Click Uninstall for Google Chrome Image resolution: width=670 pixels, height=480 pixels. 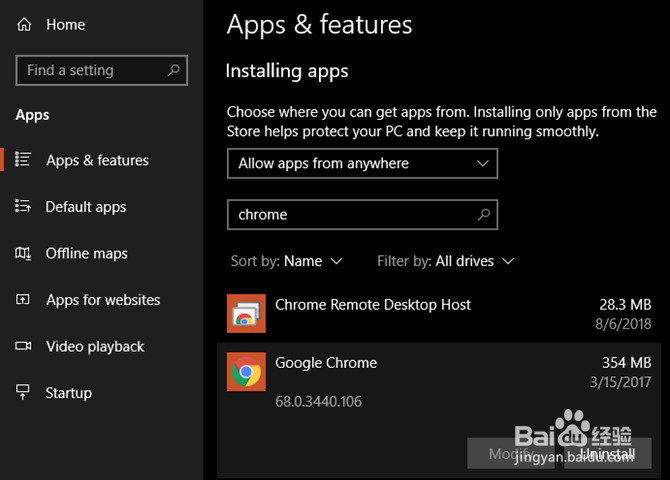tap(608, 453)
